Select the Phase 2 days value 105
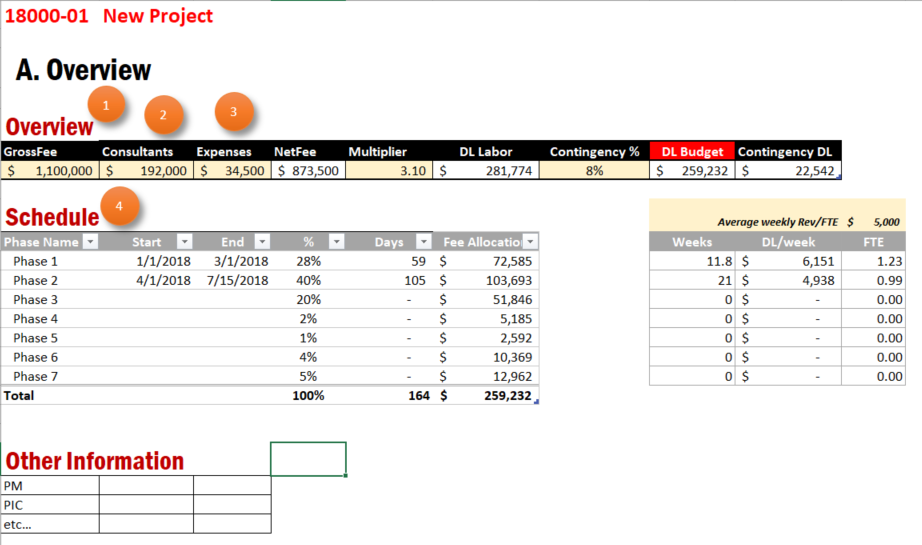The image size is (922, 545). (415, 280)
